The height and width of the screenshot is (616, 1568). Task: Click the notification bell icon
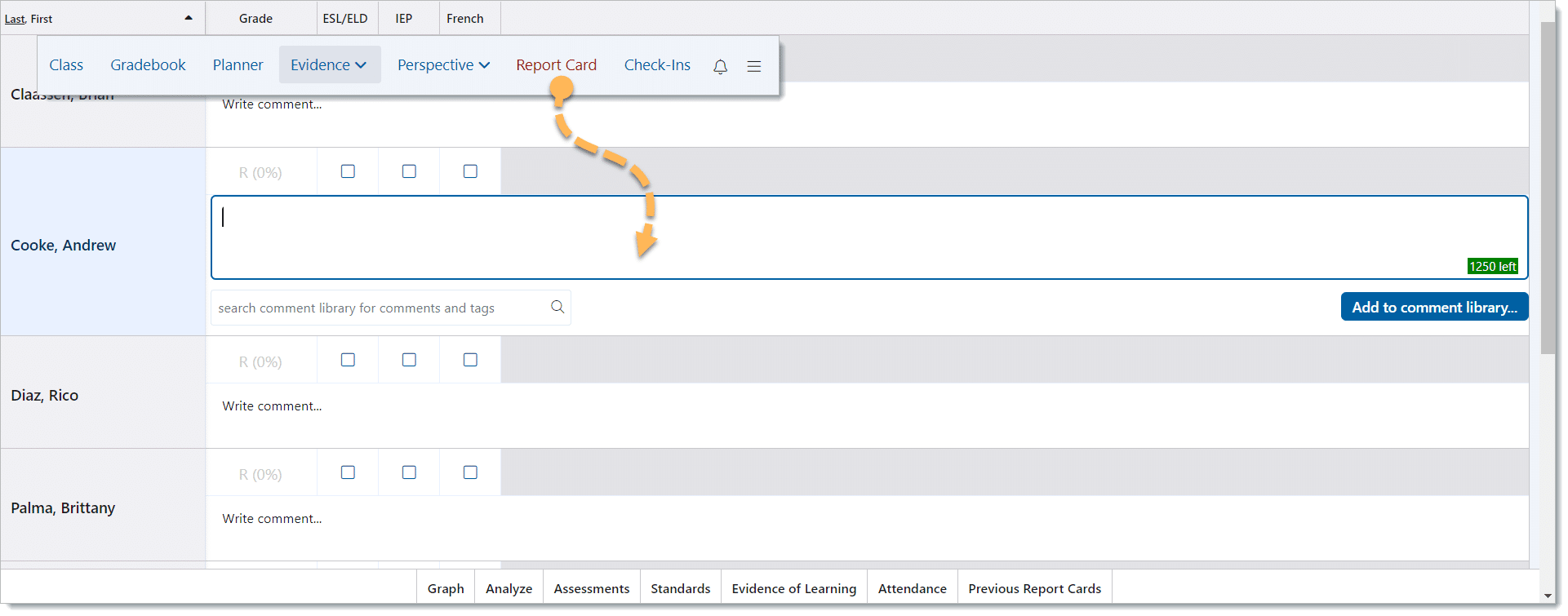click(720, 66)
